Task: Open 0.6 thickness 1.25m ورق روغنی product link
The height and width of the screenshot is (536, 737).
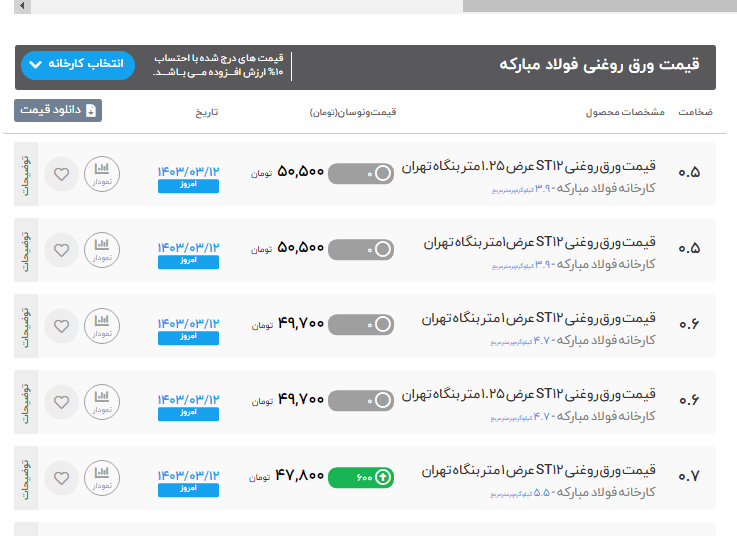Action: coord(529,393)
